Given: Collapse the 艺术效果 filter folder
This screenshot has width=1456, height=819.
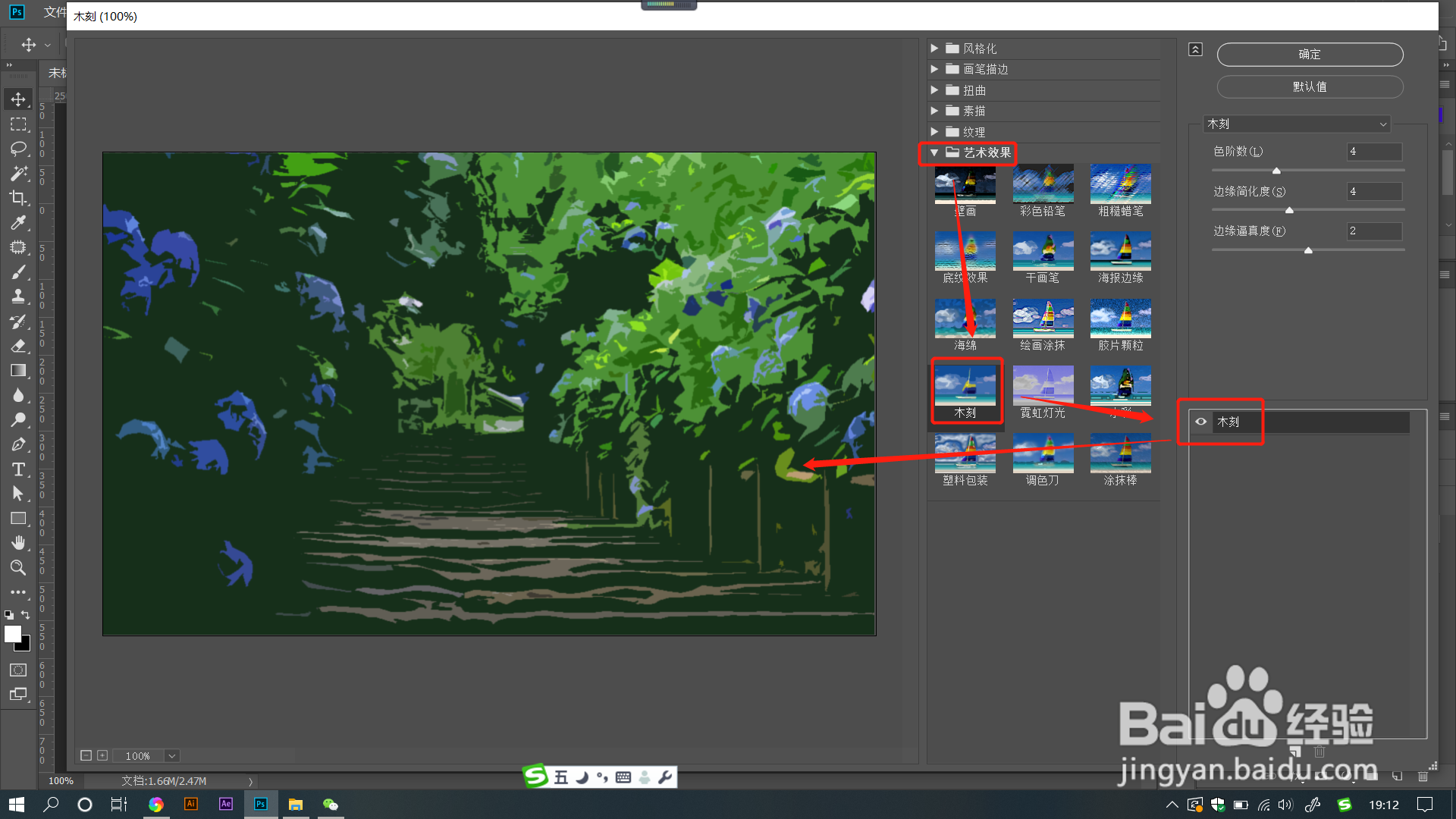Looking at the screenshot, I should point(934,152).
